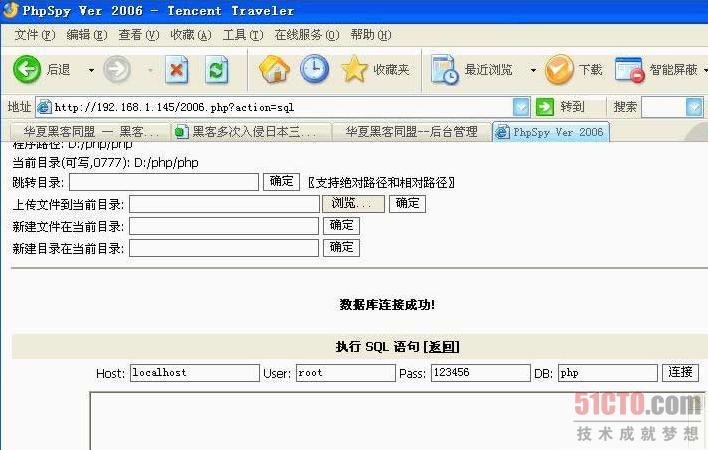This screenshot has width=708, height=450.
Task: Open the 收藏(A) menu
Action: pos(191,35)
